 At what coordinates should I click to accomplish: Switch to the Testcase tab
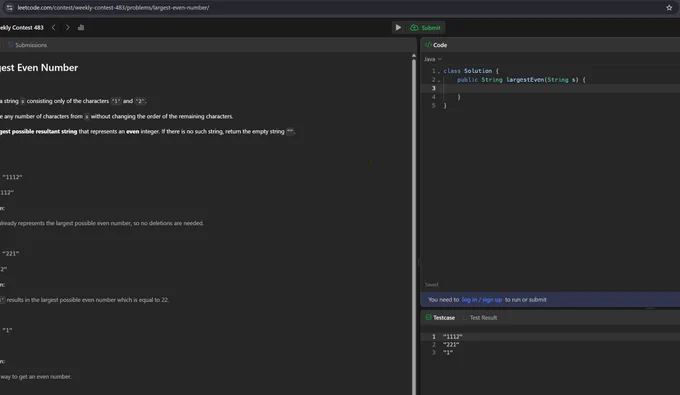point(440,318)
